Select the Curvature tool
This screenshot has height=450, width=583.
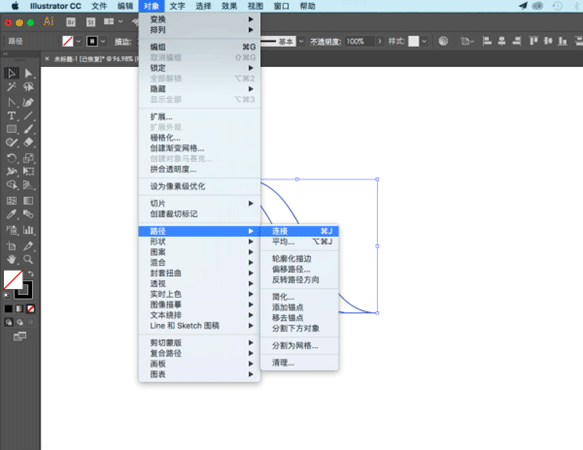(28, 102)
